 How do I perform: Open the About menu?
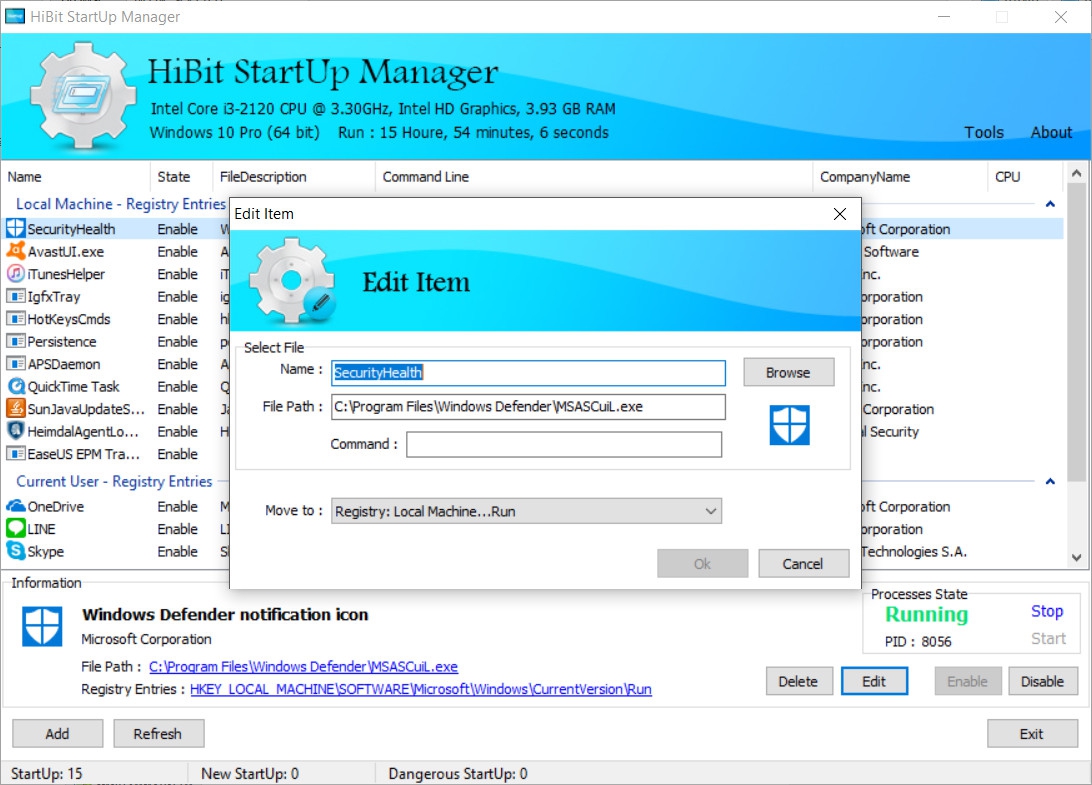[x=1051, y=132]
